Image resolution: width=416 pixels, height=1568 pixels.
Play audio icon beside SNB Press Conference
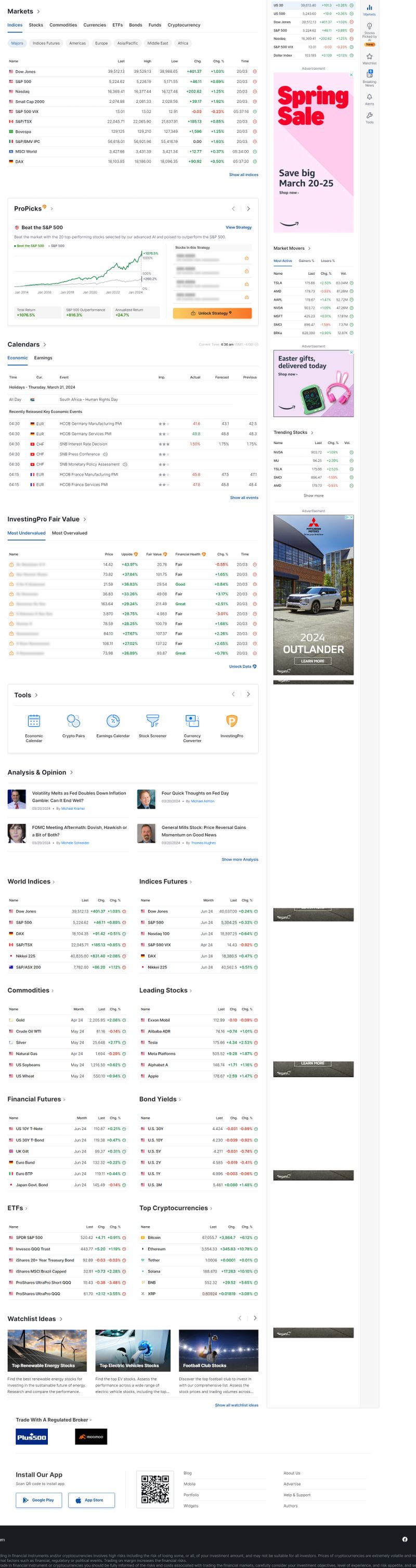pos(105,454)
